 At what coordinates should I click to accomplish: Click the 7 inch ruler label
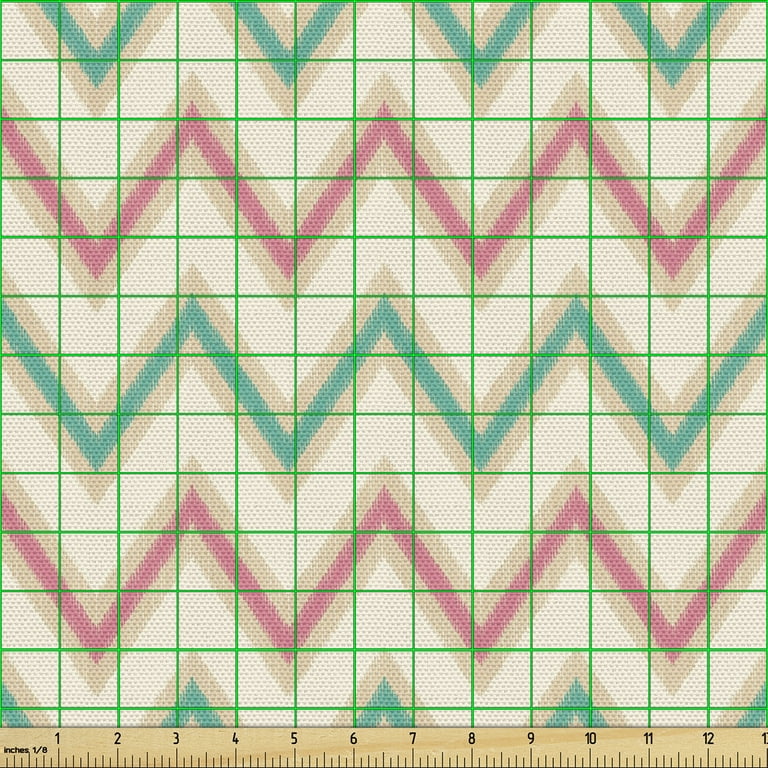coord(412,740)
